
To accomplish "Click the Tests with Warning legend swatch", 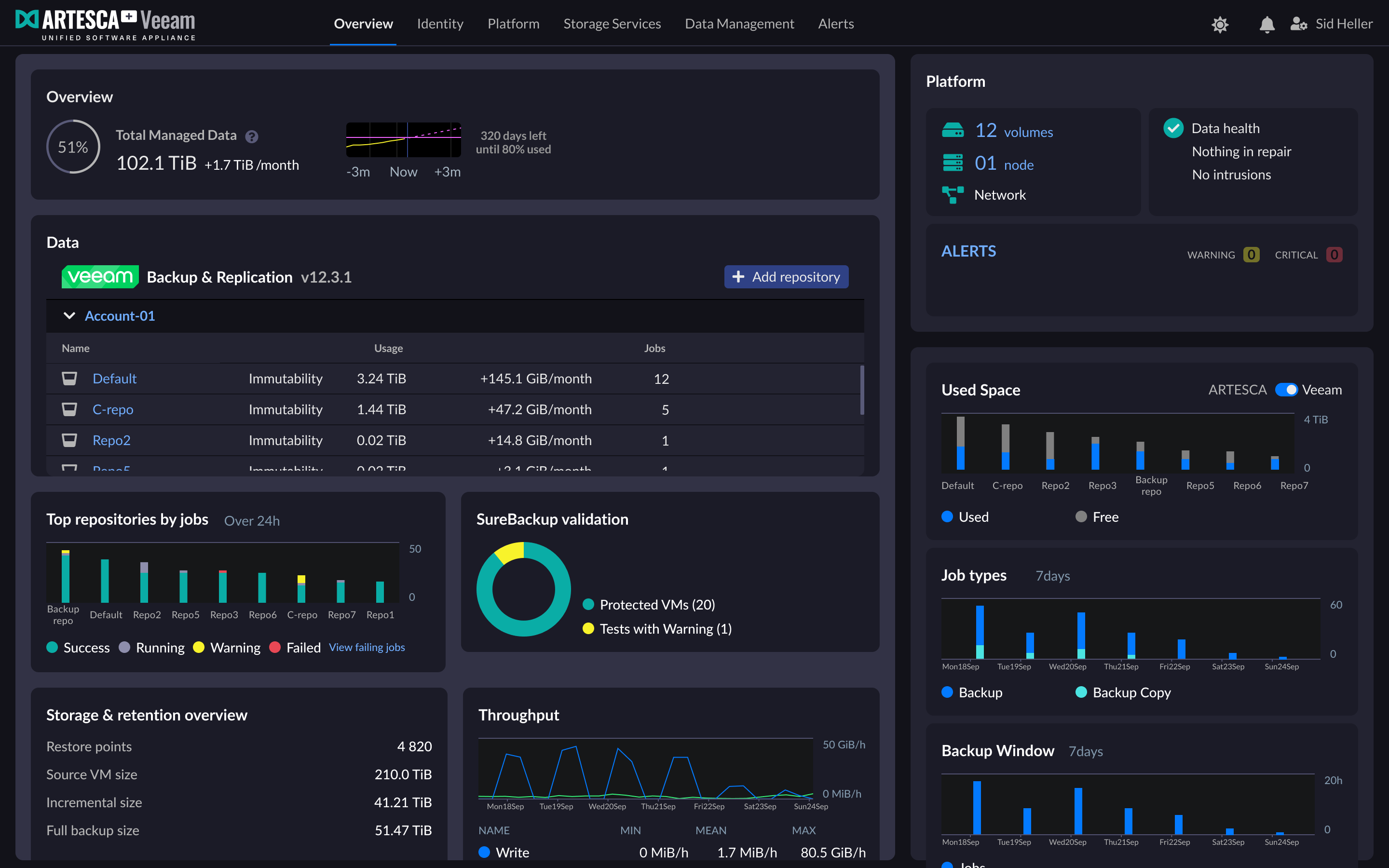I will [588, 628].
